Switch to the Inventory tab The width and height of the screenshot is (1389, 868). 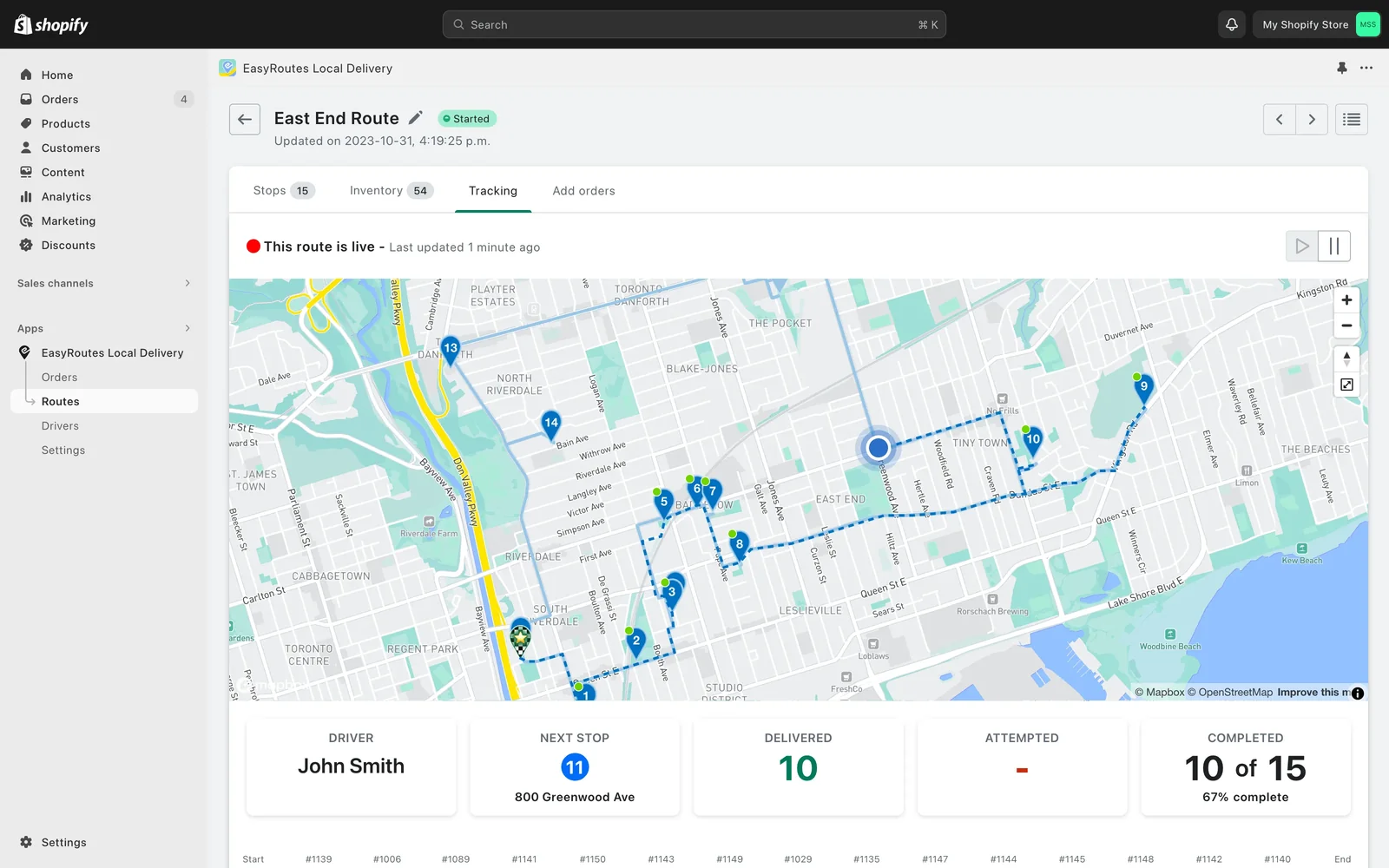(391, 190)
